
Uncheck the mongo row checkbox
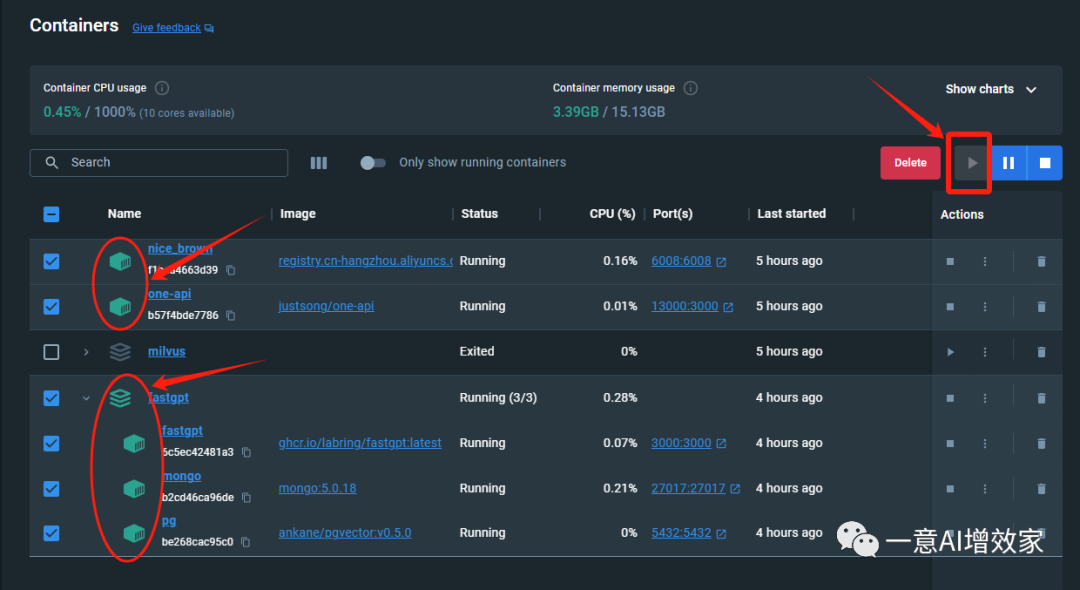coord(52,489)
